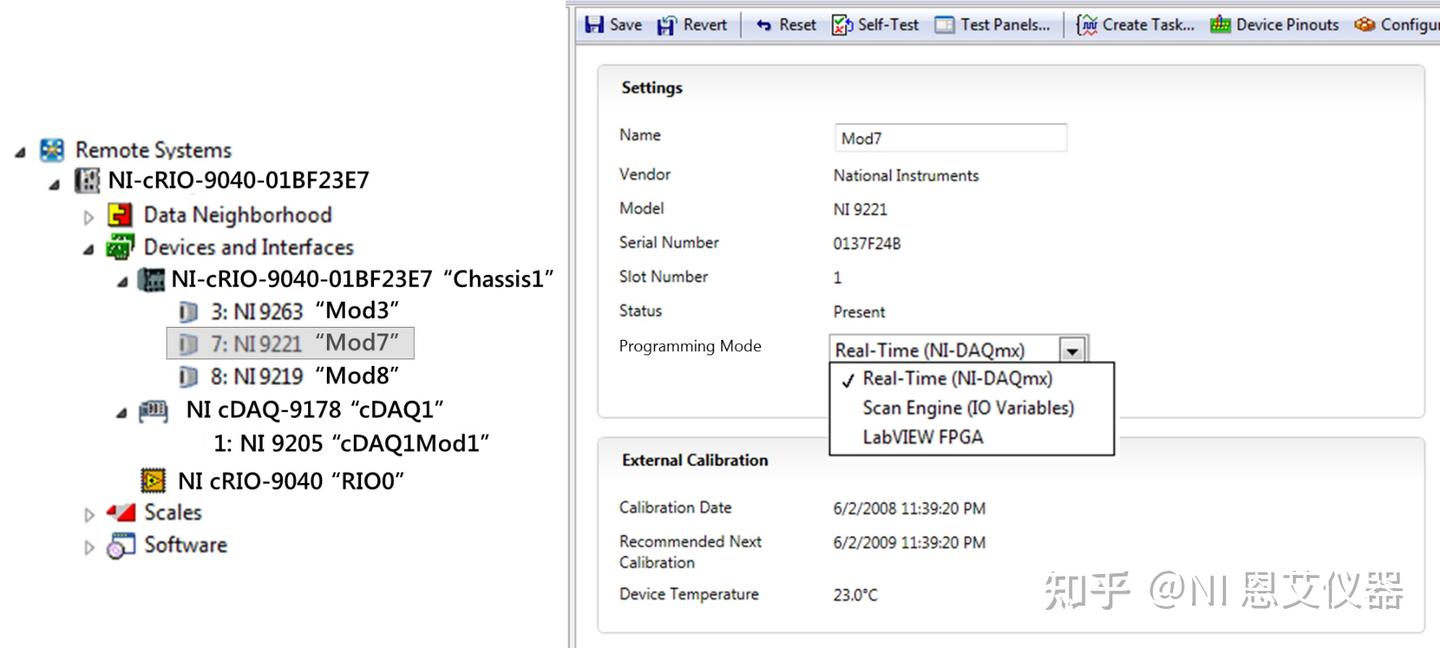Click the Save floppy disk icon

coord(594,25)
